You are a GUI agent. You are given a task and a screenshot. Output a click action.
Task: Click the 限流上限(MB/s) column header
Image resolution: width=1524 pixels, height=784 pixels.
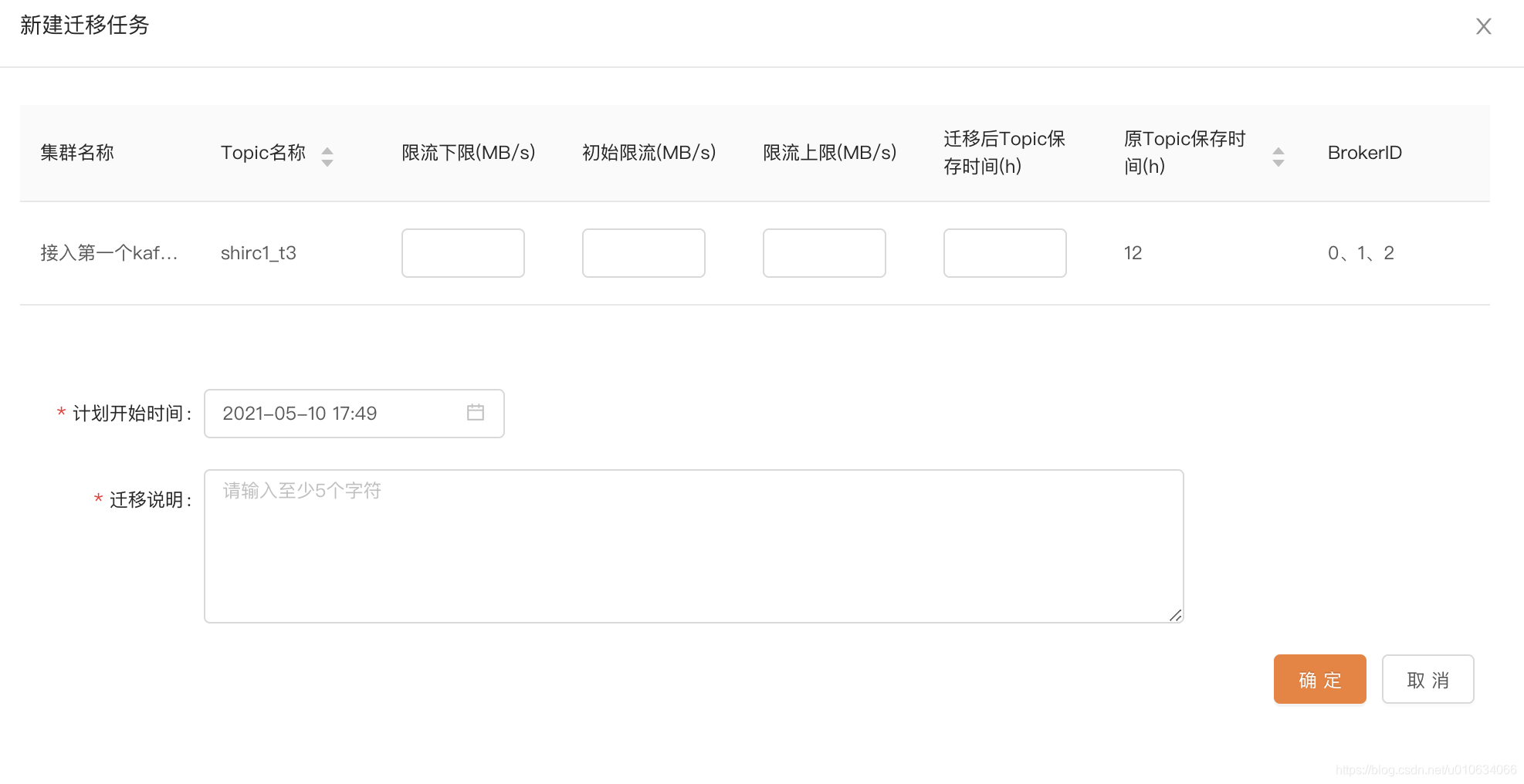click(x=830, y=153)
